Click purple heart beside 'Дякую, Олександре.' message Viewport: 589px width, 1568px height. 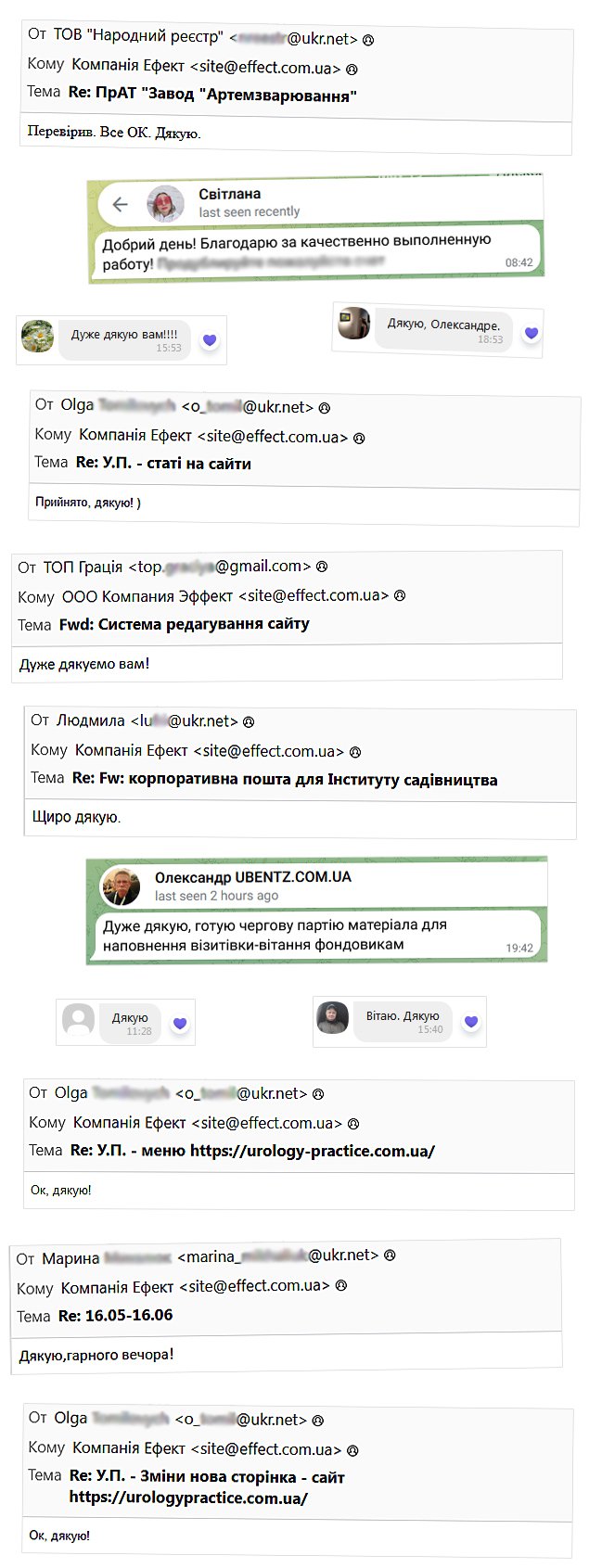point(531,333)
